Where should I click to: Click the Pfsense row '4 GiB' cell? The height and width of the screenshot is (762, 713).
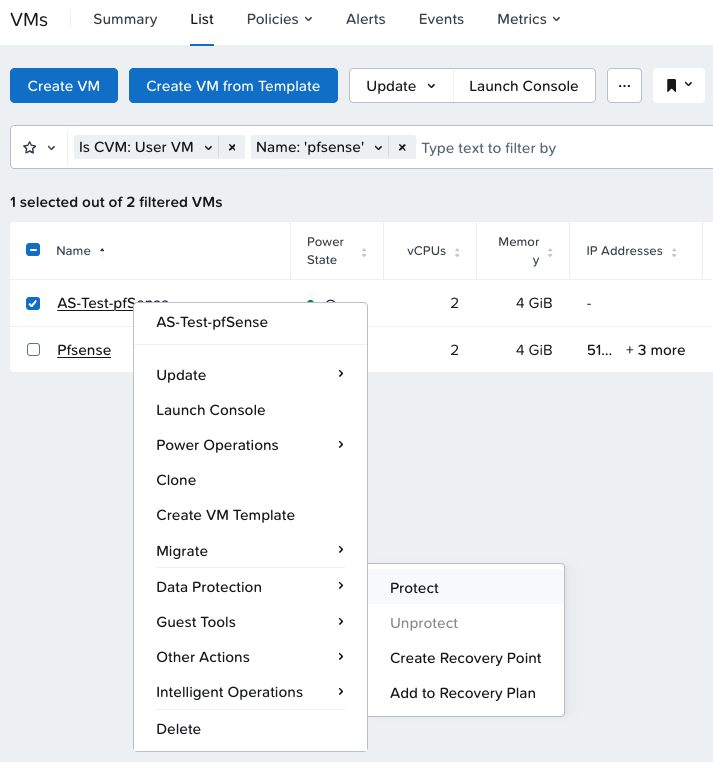[534, 350]
